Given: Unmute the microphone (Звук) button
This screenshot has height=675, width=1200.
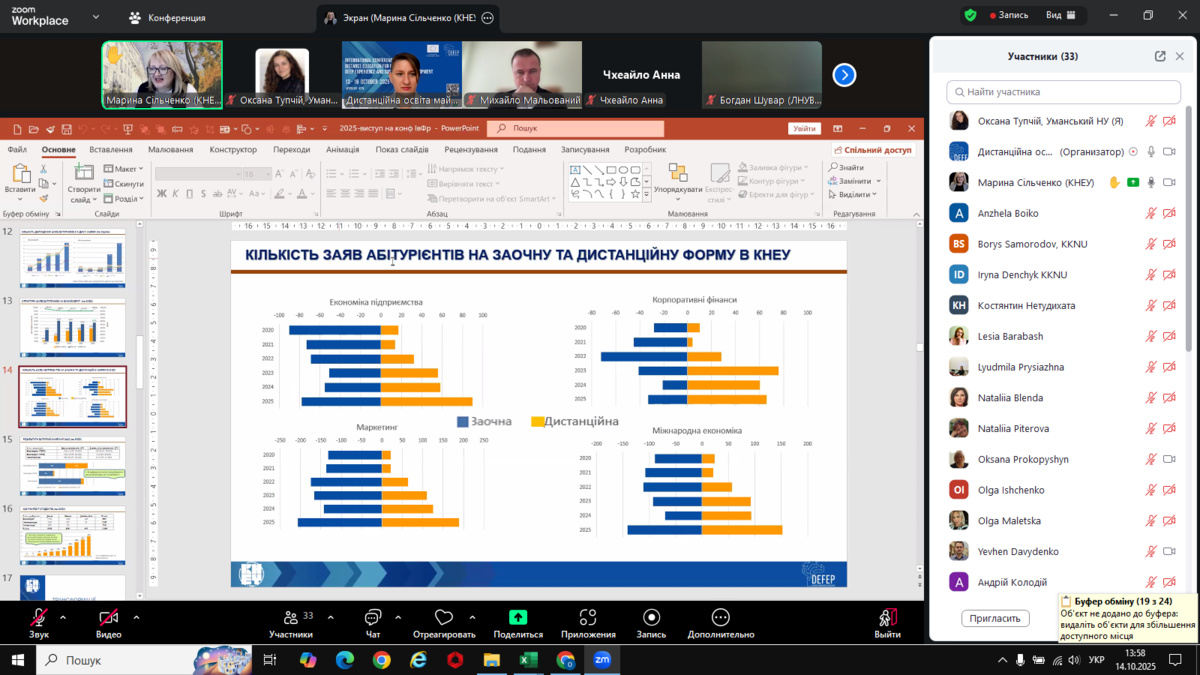Looking at the screenshot, I should pyautogui.click(x=39, y=618).
